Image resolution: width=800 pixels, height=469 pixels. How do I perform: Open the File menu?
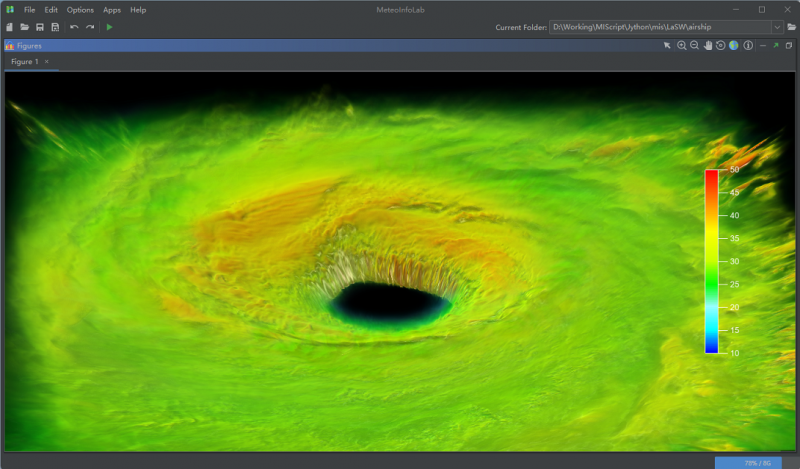pos(29,9)
